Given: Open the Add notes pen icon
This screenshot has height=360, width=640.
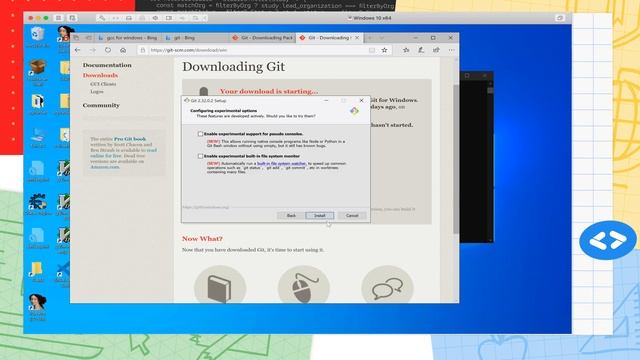Looking at the screenshot, I should (421, 50).
